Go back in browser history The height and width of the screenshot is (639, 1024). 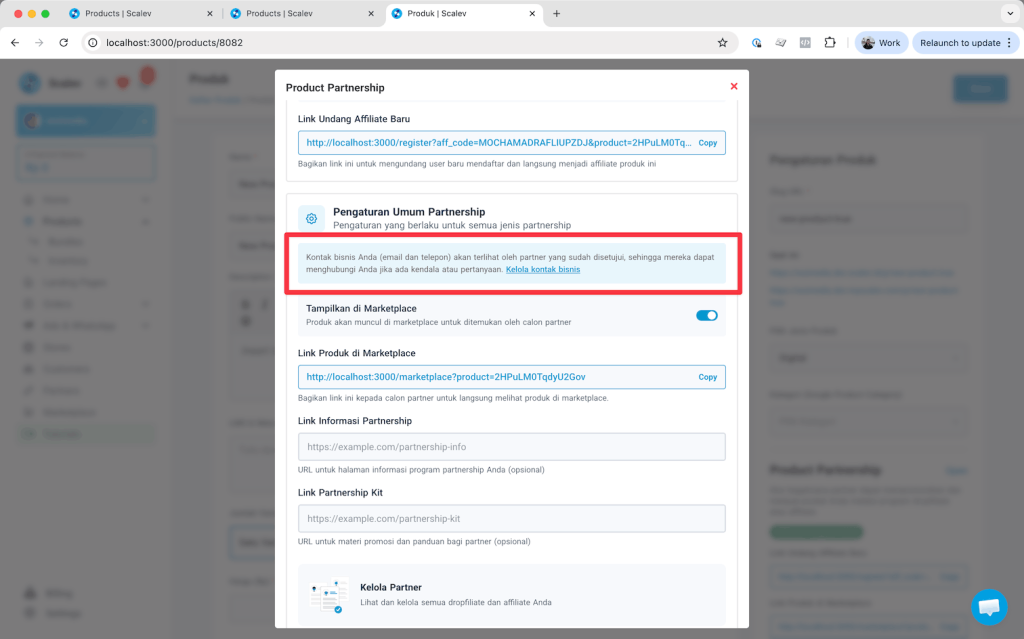(x=15, y=42)
